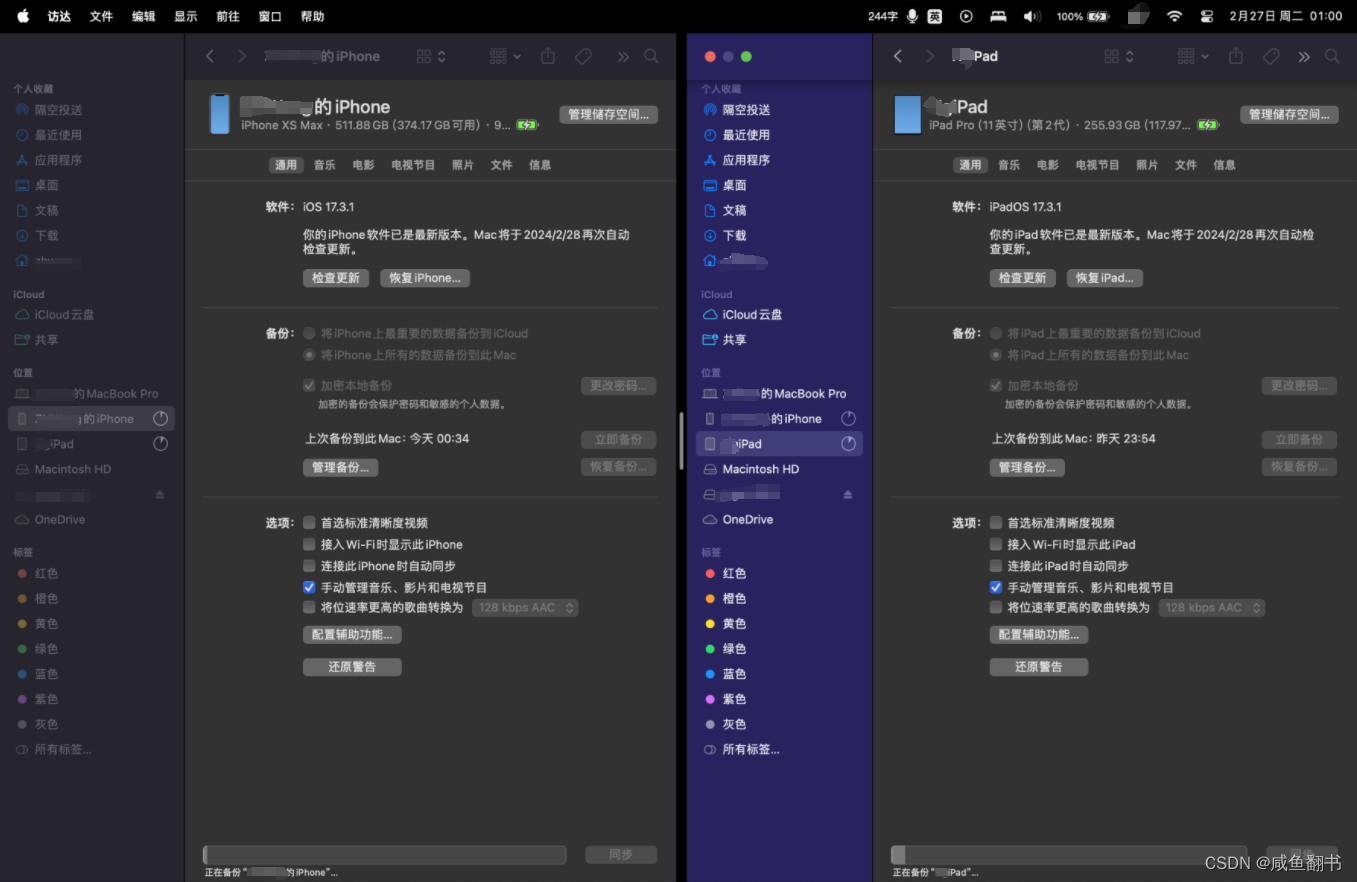The image size is (1357, 882).
Task: Switch to 照片 tab in iPhone window
Action: [x=463, y=165]
